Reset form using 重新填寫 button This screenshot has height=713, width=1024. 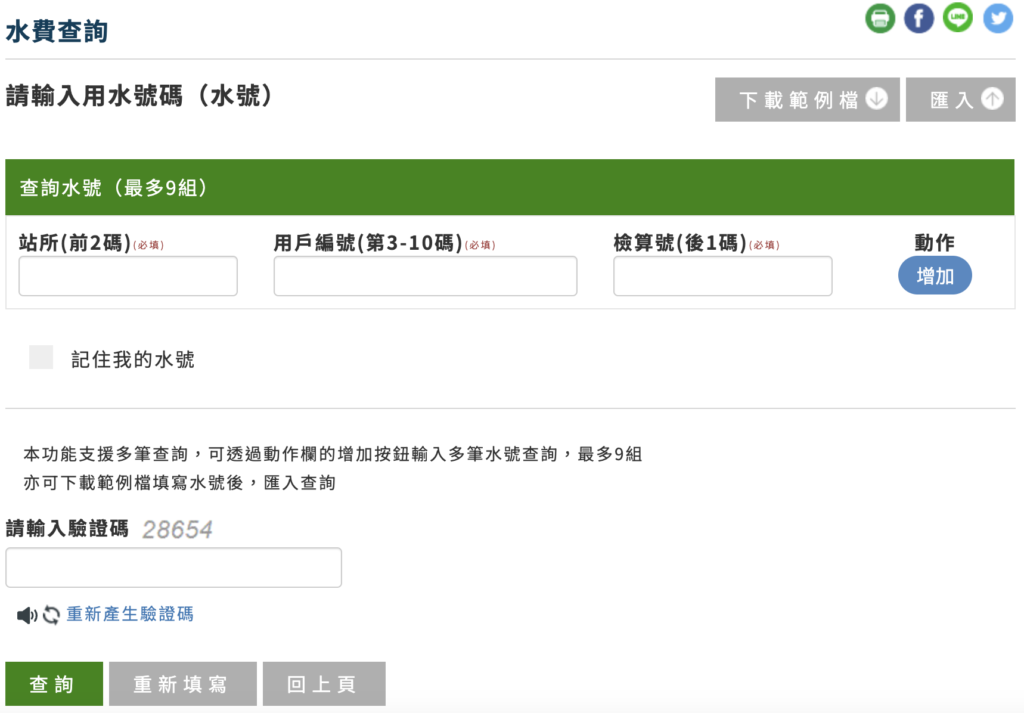coord(182,684)
